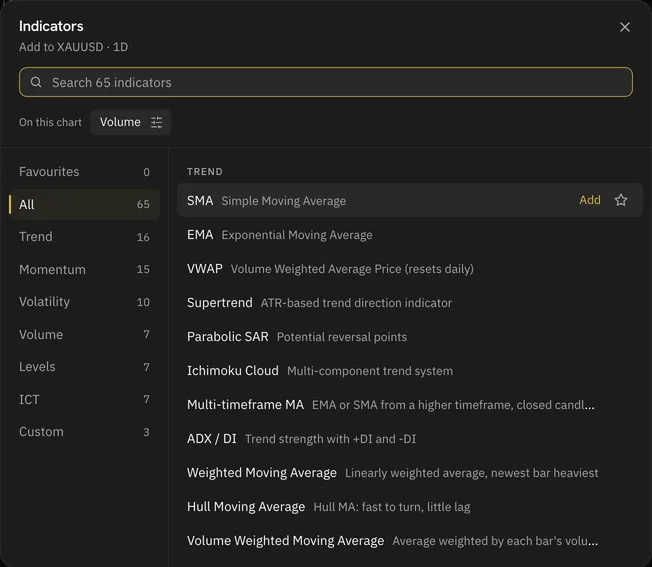Choose the Weighted Moving Average indicator
Screen dimensions: 652x567
pyautogui.click(x=410, y=473)
